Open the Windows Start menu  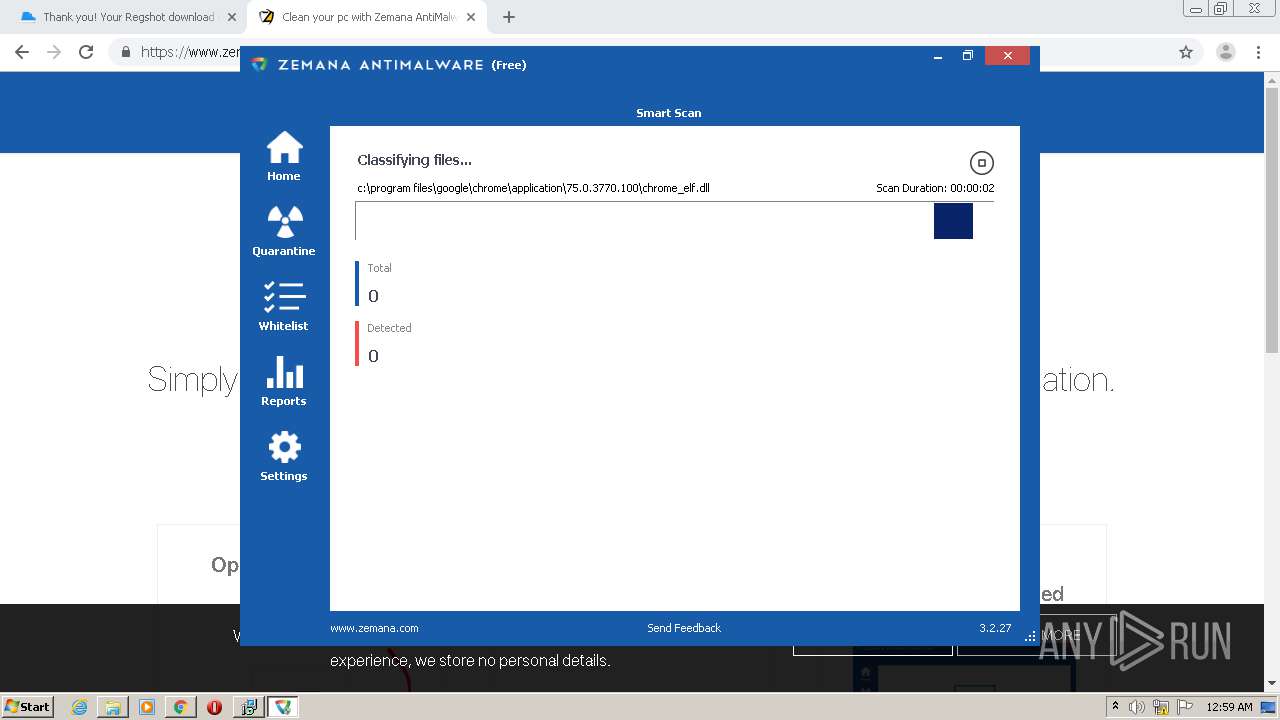[27, 706]
